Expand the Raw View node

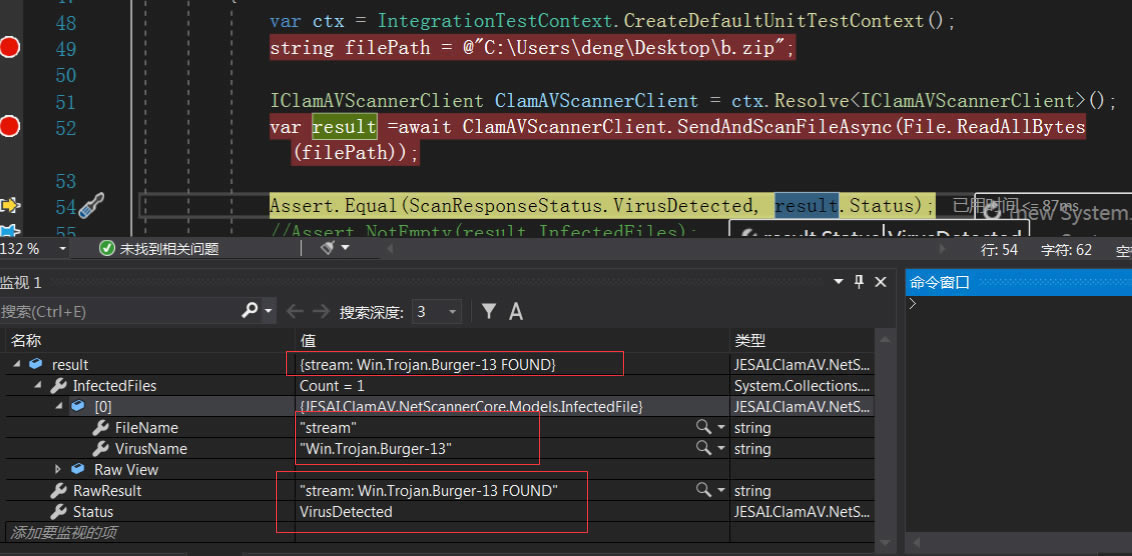coord(59,469)
